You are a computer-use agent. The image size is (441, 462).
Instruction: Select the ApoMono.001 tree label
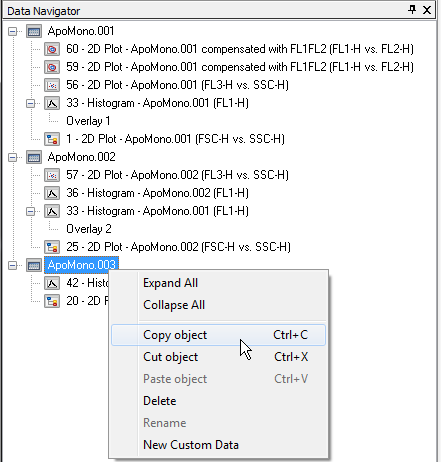pyautogui.click(x=81, y=31)
